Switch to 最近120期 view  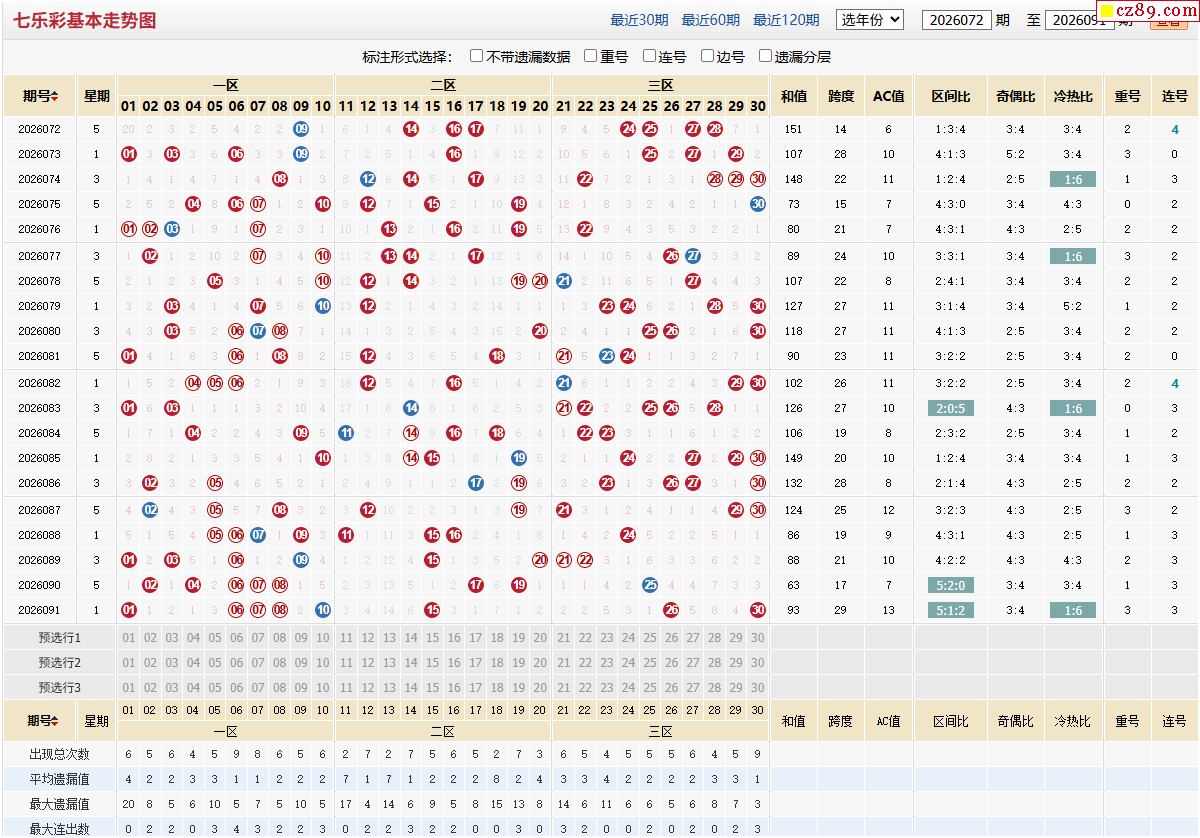tap(786, 20)
